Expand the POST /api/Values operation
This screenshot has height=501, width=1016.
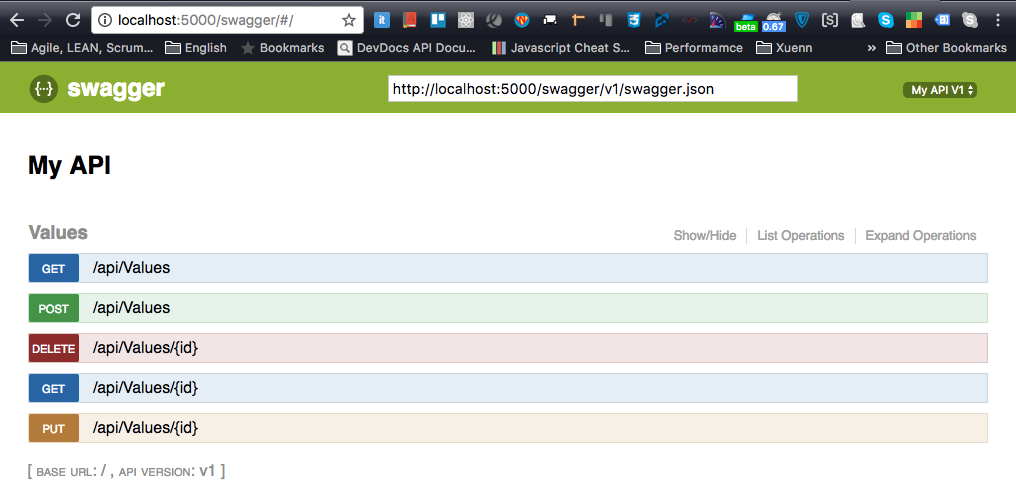131,308
